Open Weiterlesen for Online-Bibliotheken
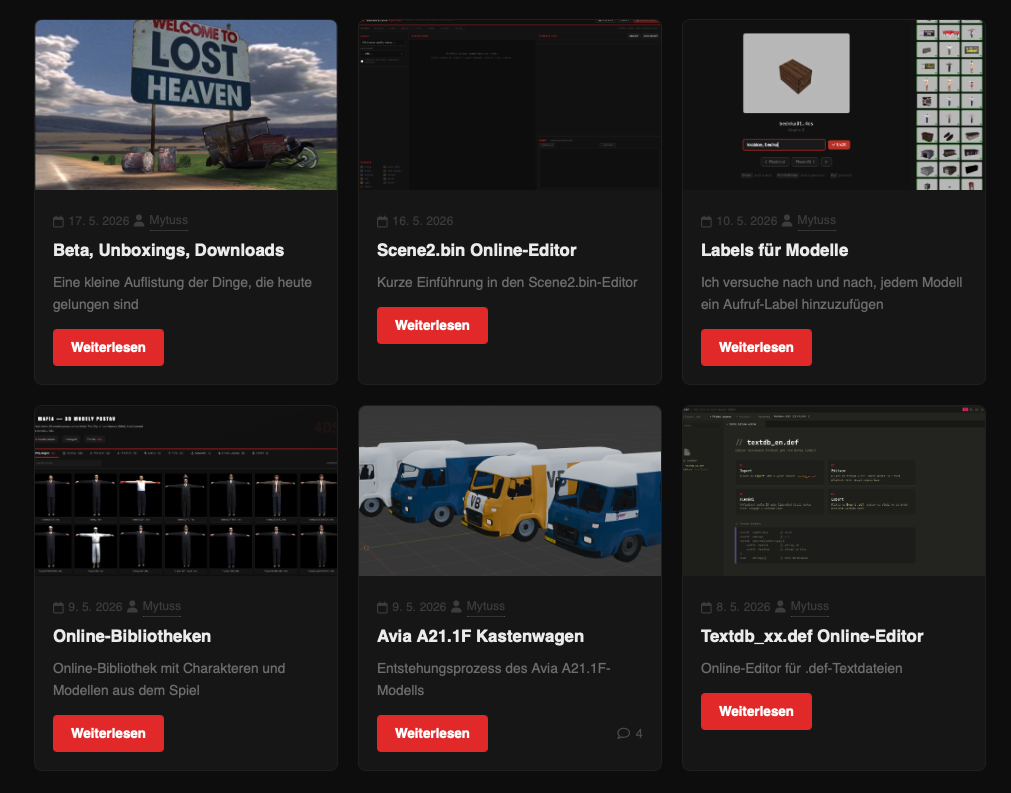The width and height of the screenshot is (1011, 793). click(108, 733)
